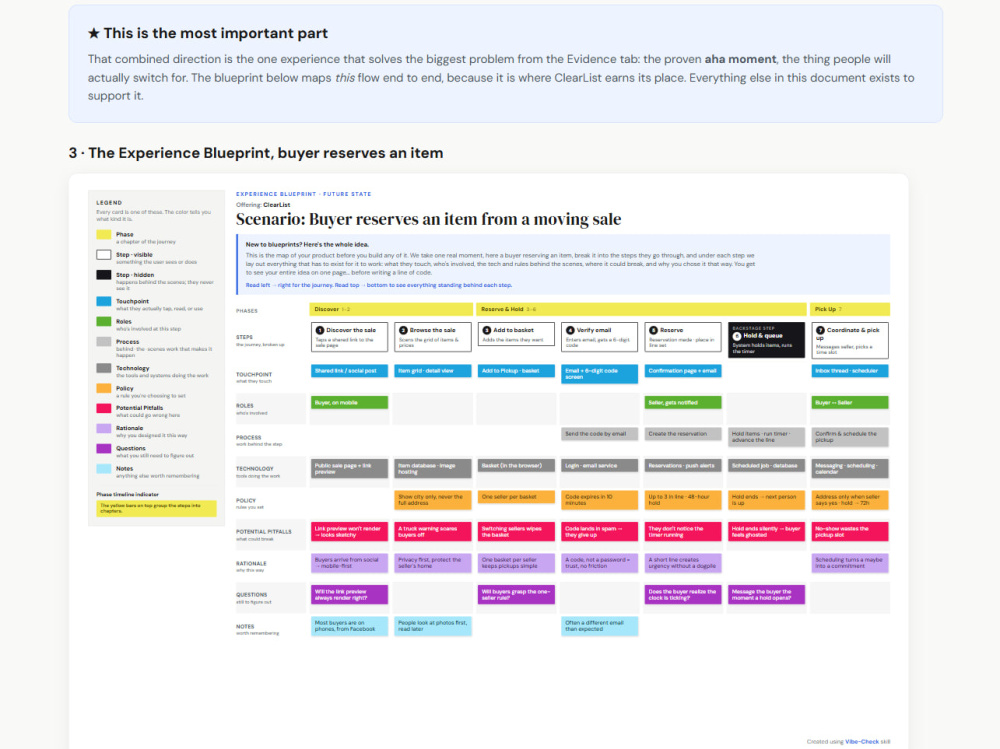Click policy card 'One seller per basket'
The width and height of the screenshot is (1000, 749).
tap(516, 497)
